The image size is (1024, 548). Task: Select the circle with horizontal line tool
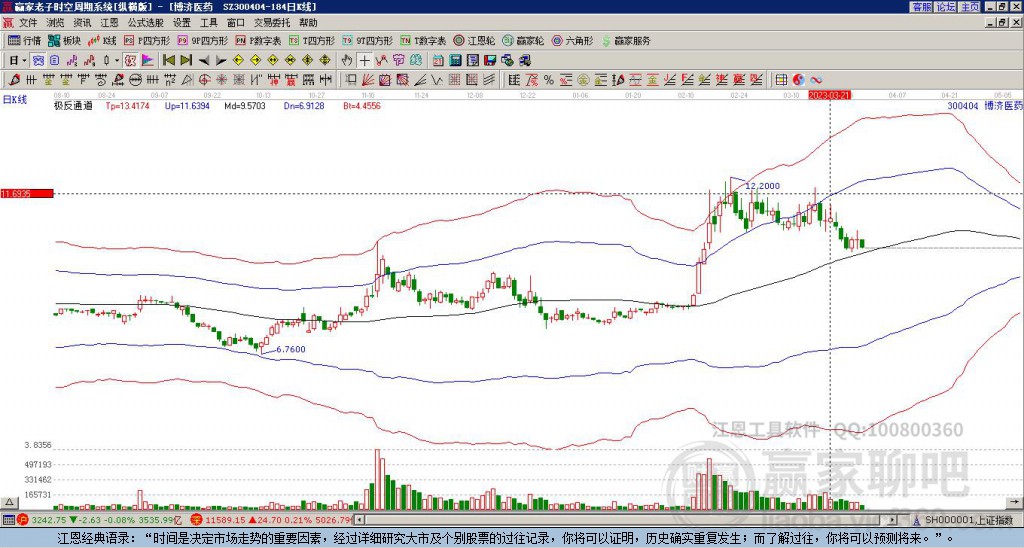(135, 80)
